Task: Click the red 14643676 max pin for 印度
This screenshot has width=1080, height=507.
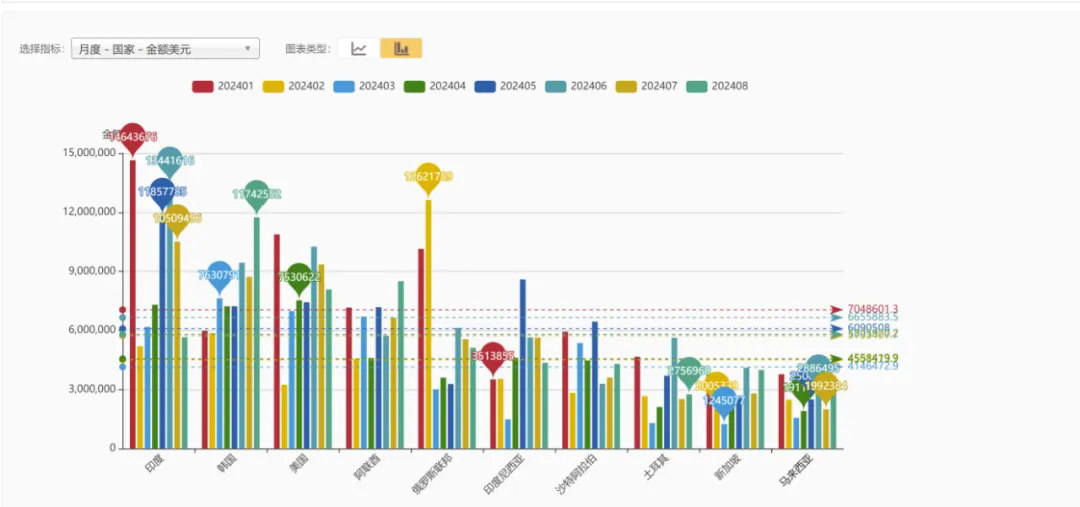Action: click(133, 137)
